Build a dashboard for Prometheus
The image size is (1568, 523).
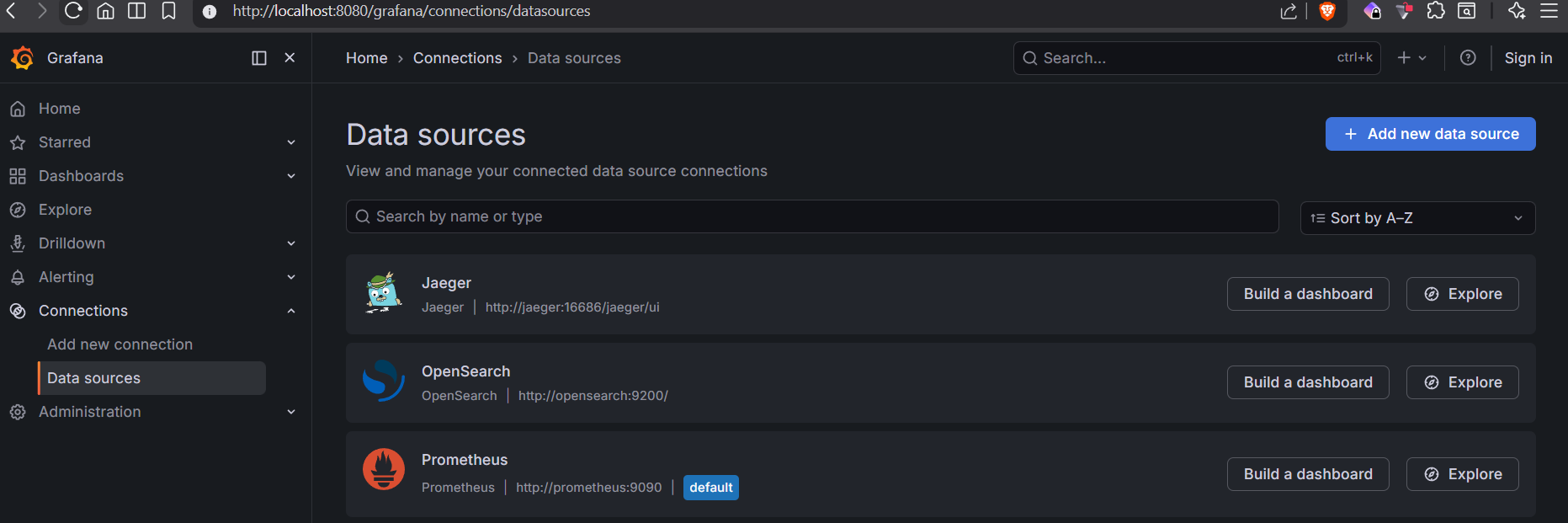(1308, 474)
